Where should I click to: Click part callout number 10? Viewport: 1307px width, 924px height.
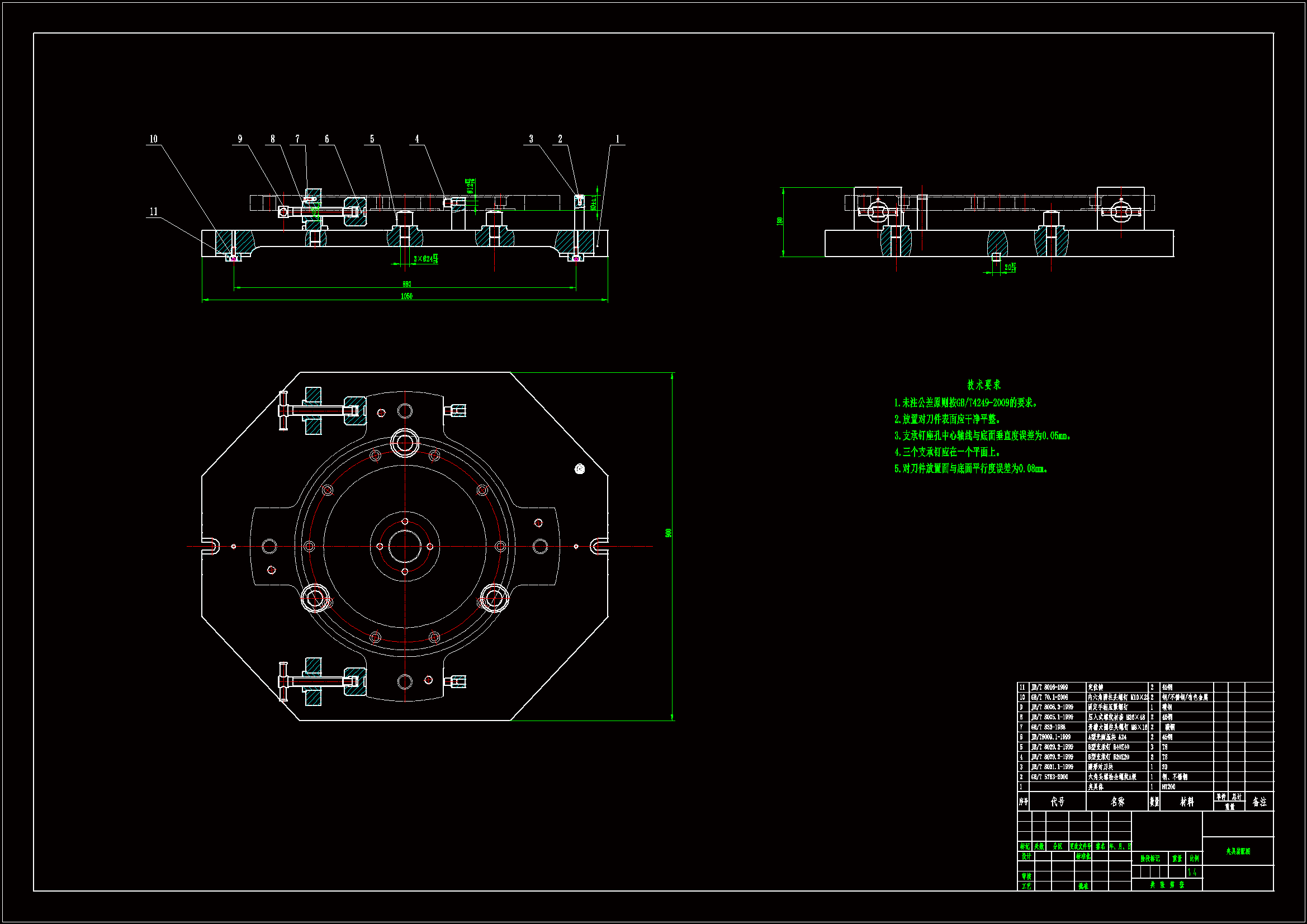click(x=153, y=139)
